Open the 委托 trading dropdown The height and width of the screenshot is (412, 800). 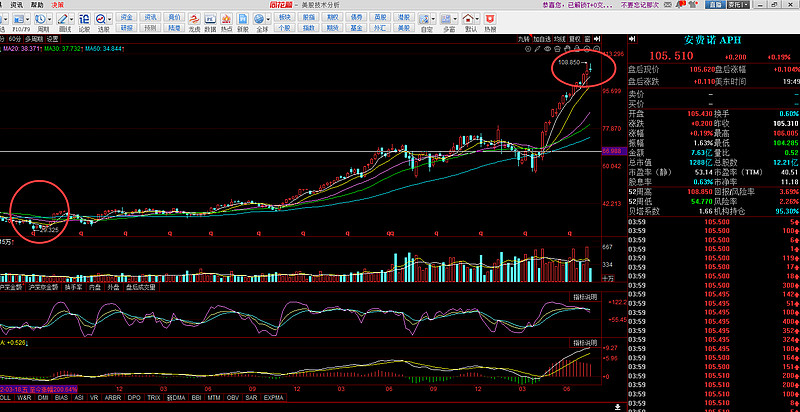[x=738, y=5]
